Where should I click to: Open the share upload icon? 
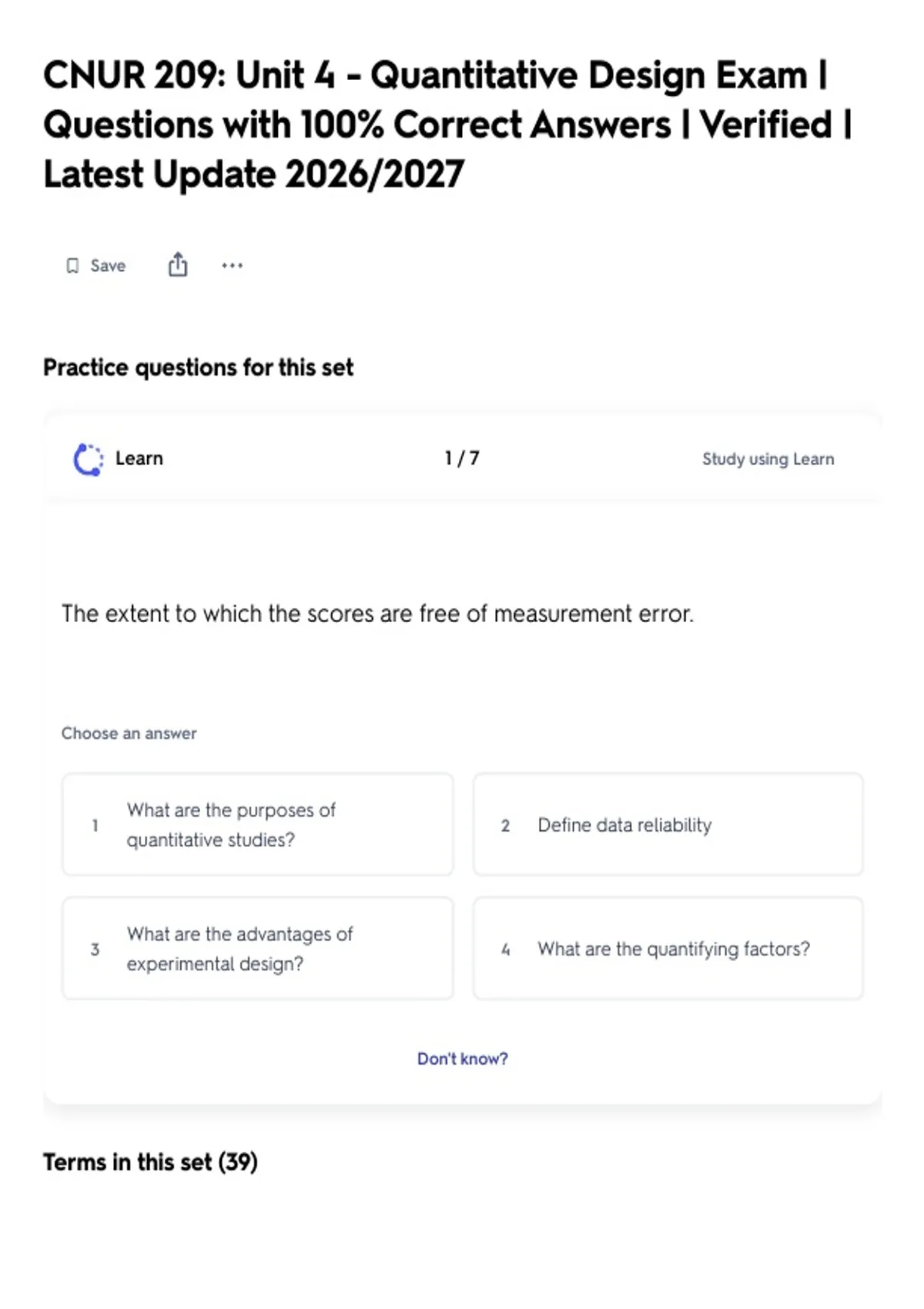point(178,264)
